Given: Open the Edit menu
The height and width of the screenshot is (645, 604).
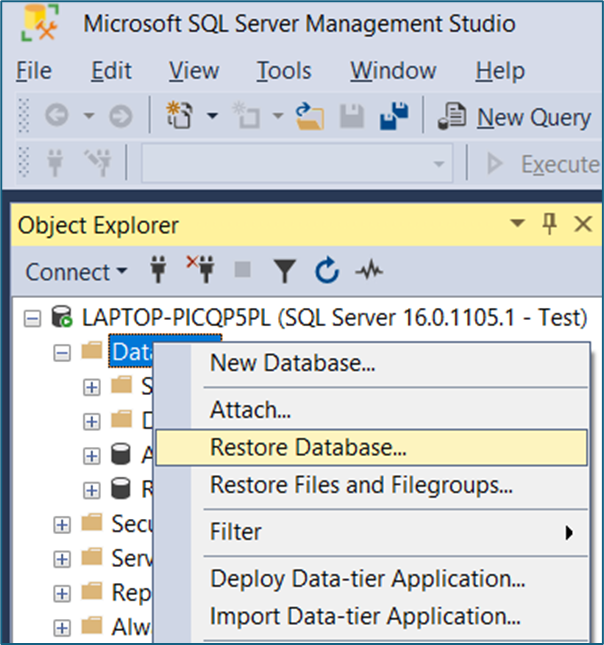Looking at the screenshot, I should coord(111,71).
